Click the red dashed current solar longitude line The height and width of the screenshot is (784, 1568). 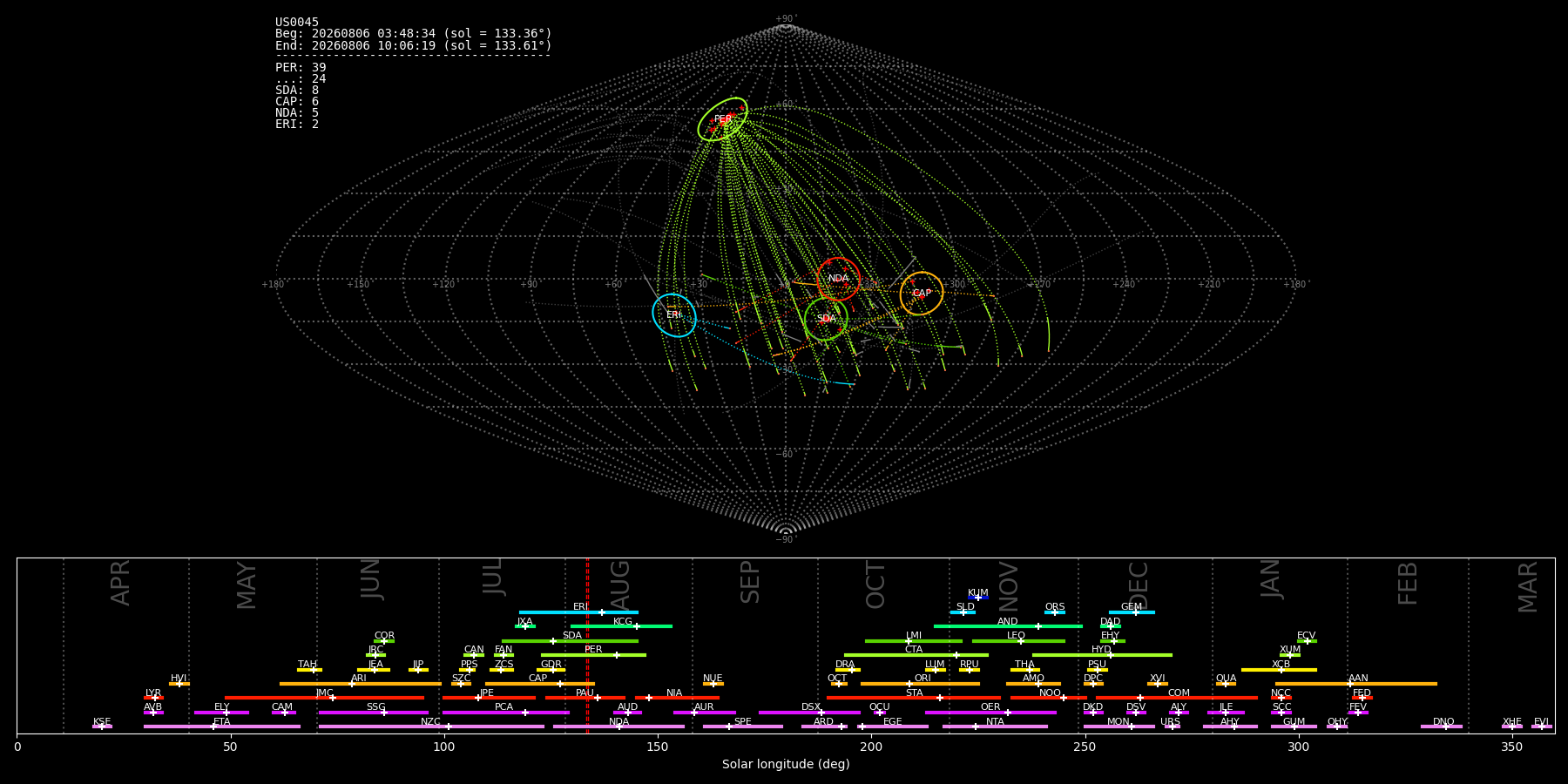tap(587, 645)
